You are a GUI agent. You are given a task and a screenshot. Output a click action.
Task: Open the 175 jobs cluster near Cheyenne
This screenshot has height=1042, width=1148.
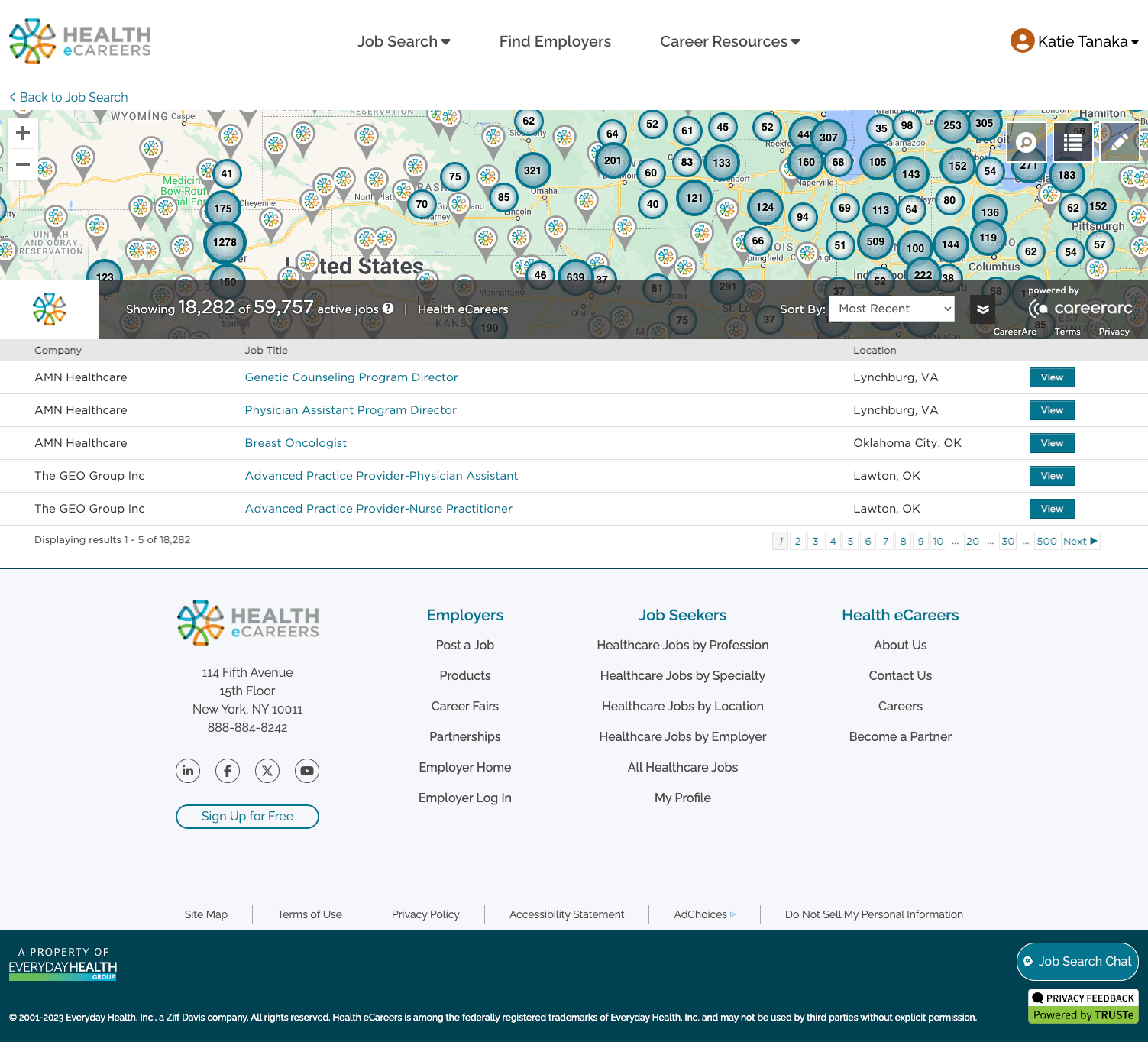click(223, 208)
